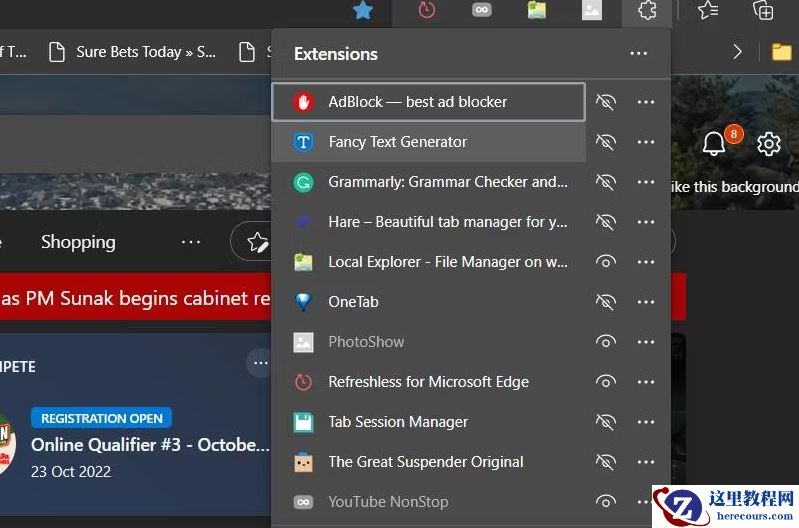Open the Collections icon
This screenshot has height=528, width=799.
coord(763,10)
